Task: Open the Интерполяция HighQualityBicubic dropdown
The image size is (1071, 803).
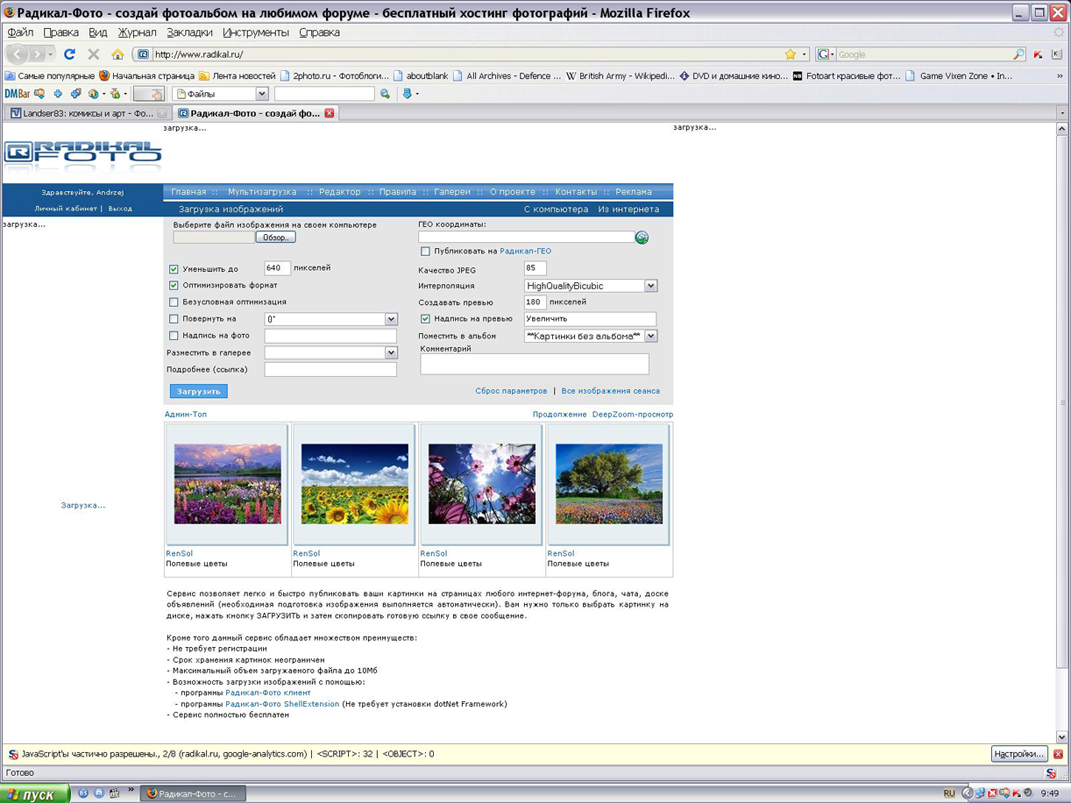Action: click(650, 285)
